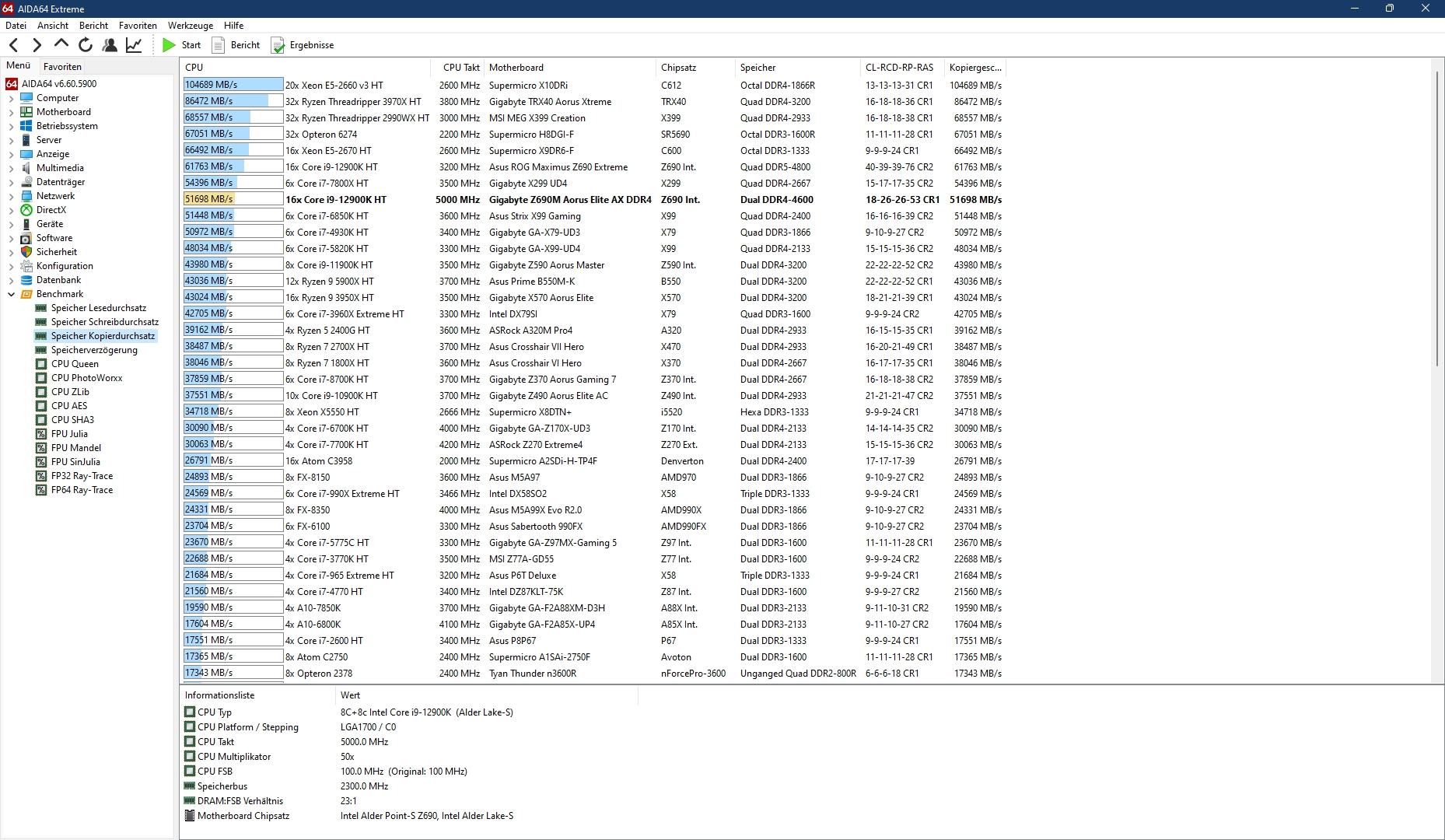Expand the Multimedia tree node
The image size is (1445, 840).
click(x=11, y=168)
